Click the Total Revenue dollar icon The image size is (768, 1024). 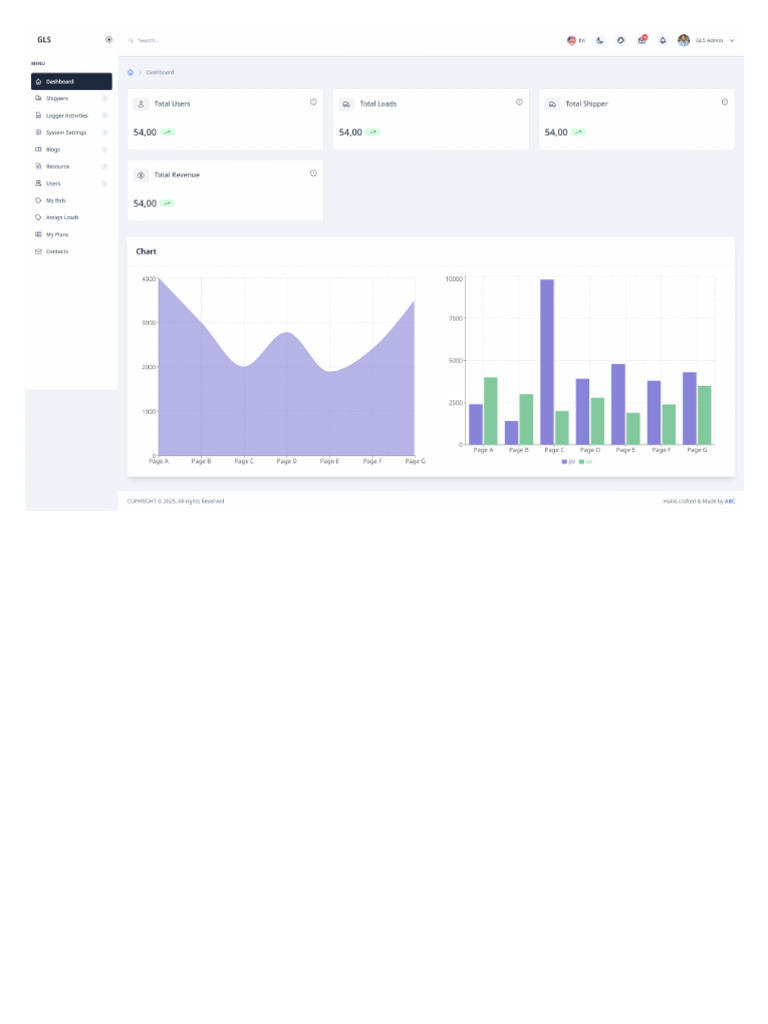140,175
